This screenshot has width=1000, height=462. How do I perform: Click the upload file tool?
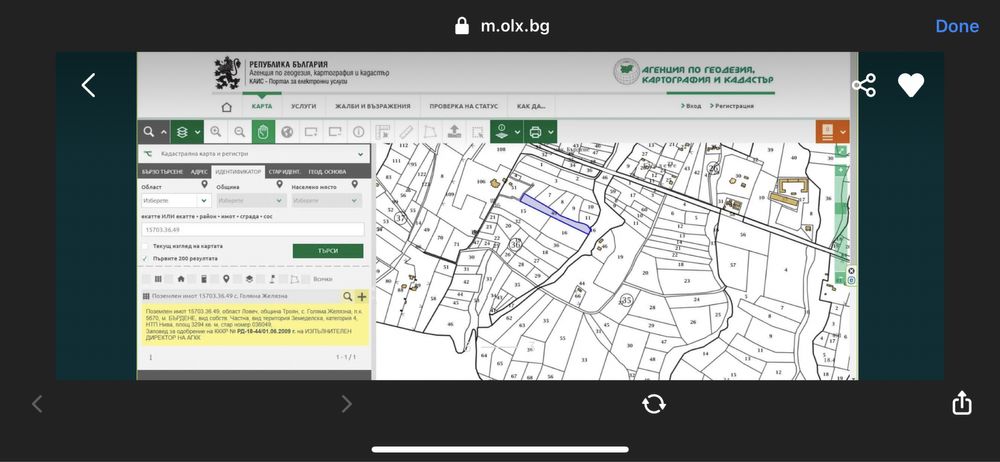click(453, 132)
